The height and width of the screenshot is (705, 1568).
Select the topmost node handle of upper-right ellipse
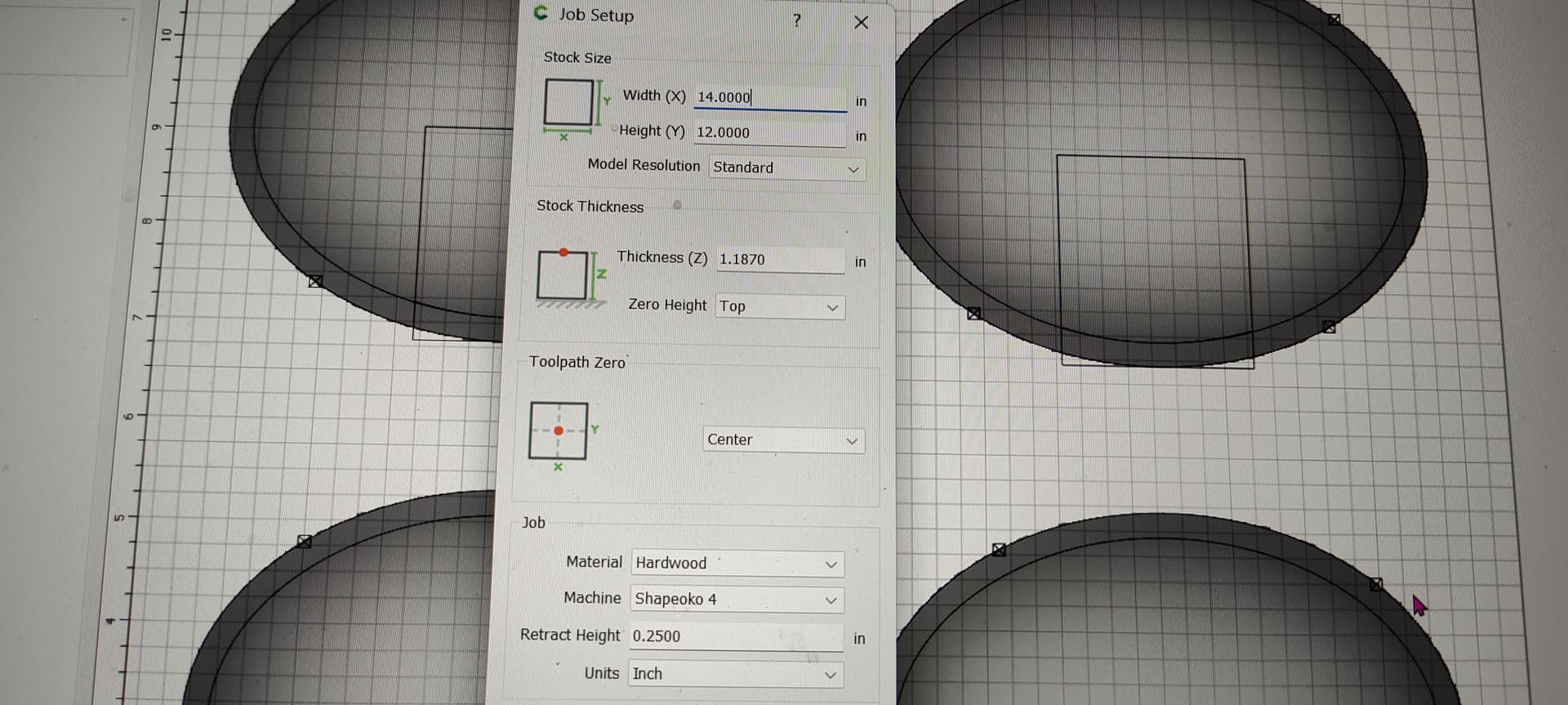pos(1334,20)
